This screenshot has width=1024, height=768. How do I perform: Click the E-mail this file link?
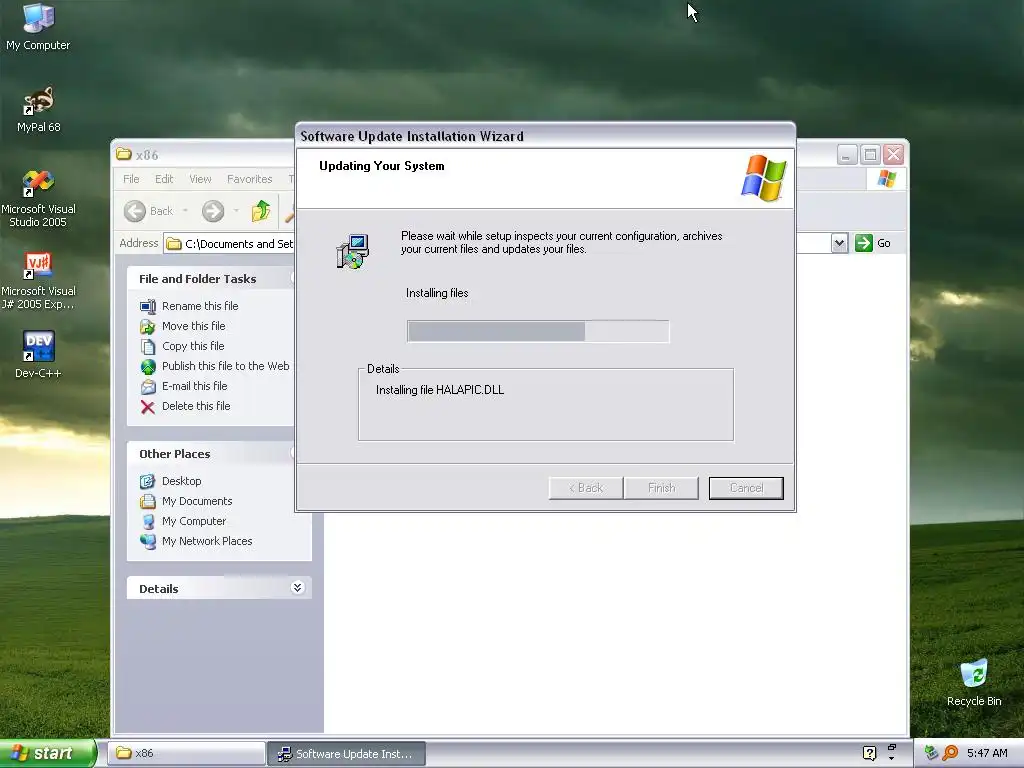[x=195, y=386]
